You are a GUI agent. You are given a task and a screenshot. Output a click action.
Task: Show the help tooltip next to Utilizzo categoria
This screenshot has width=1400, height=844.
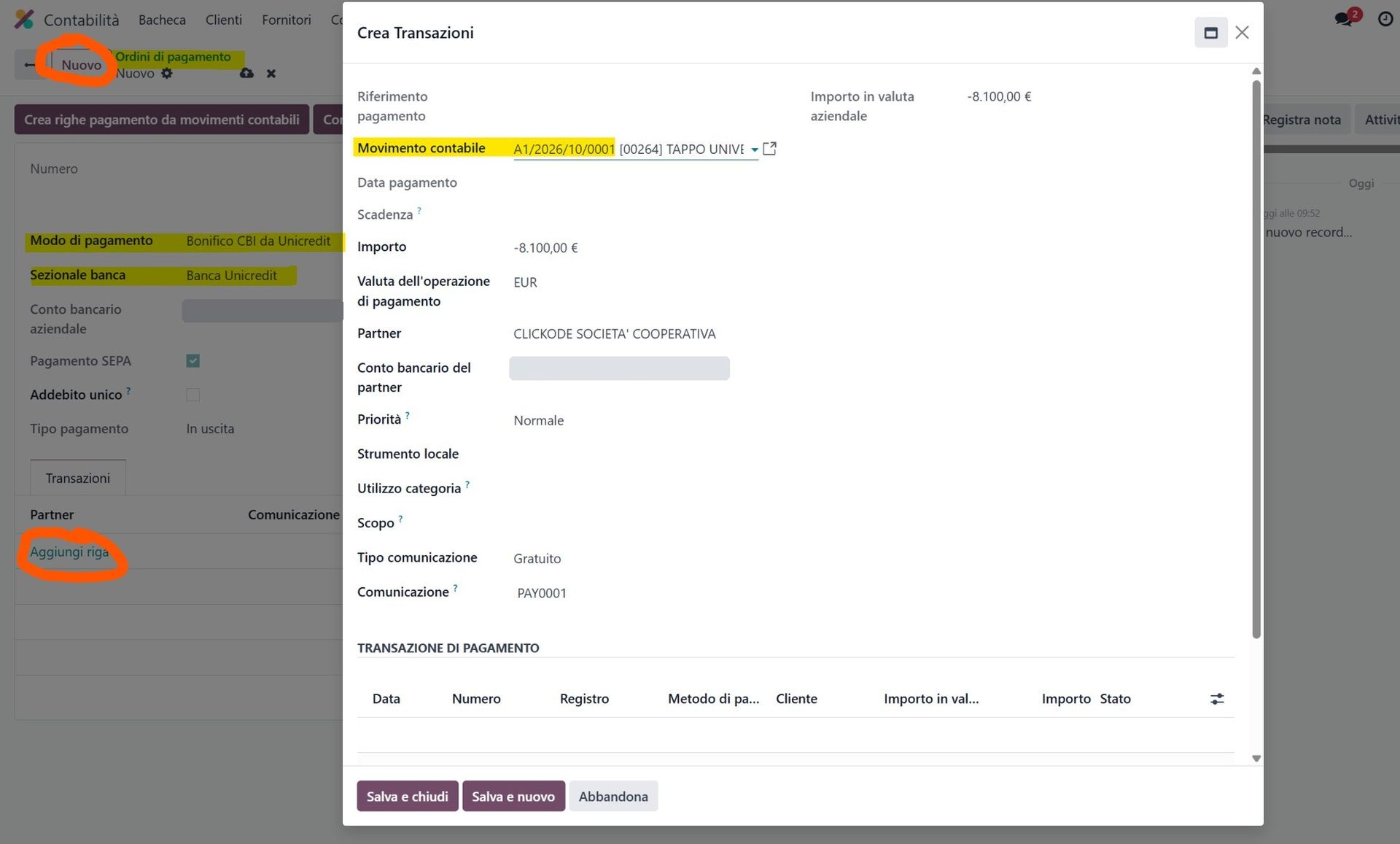[x=467, y=484]
